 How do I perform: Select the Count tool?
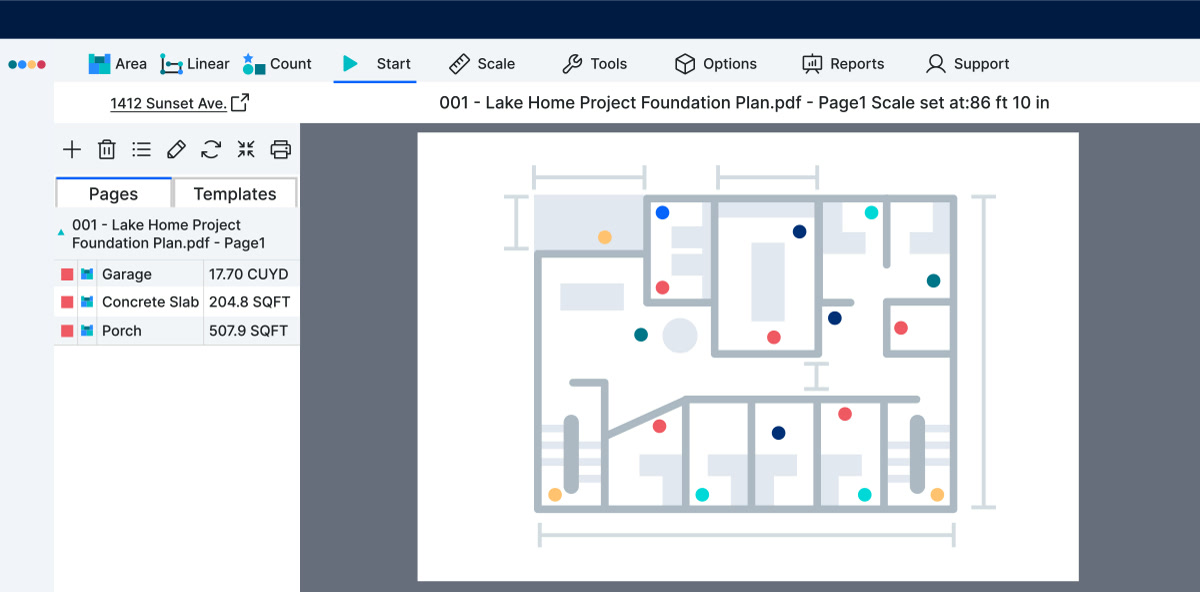(x=277, y=64)
